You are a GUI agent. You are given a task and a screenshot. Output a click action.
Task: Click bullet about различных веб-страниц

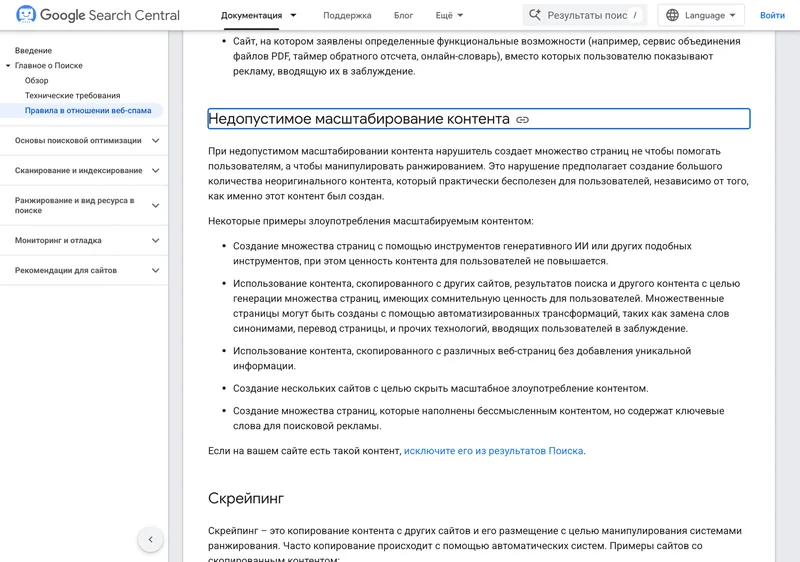click(x=462, y=359)
